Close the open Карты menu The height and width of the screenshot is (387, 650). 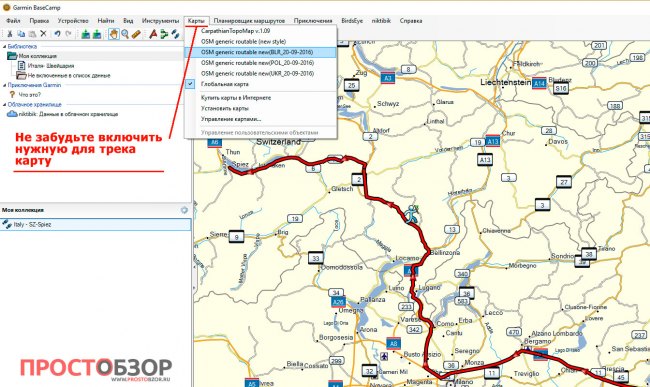click(196, 20)
